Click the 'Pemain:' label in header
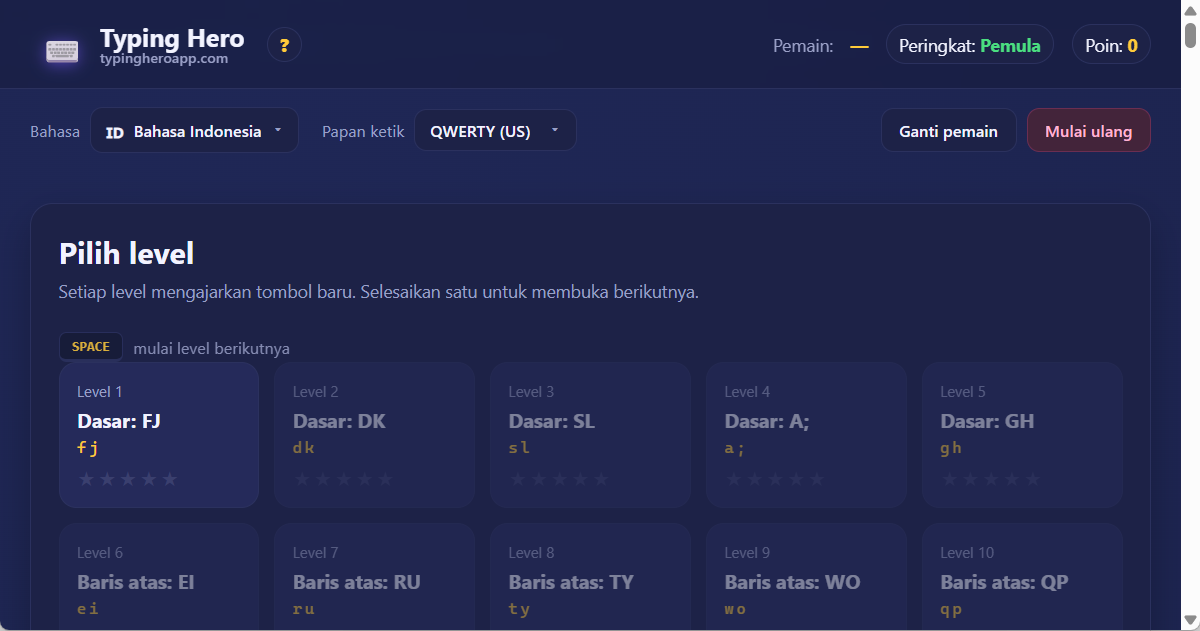The width and height of the screenshot is (1200, 631). (803, 45)
